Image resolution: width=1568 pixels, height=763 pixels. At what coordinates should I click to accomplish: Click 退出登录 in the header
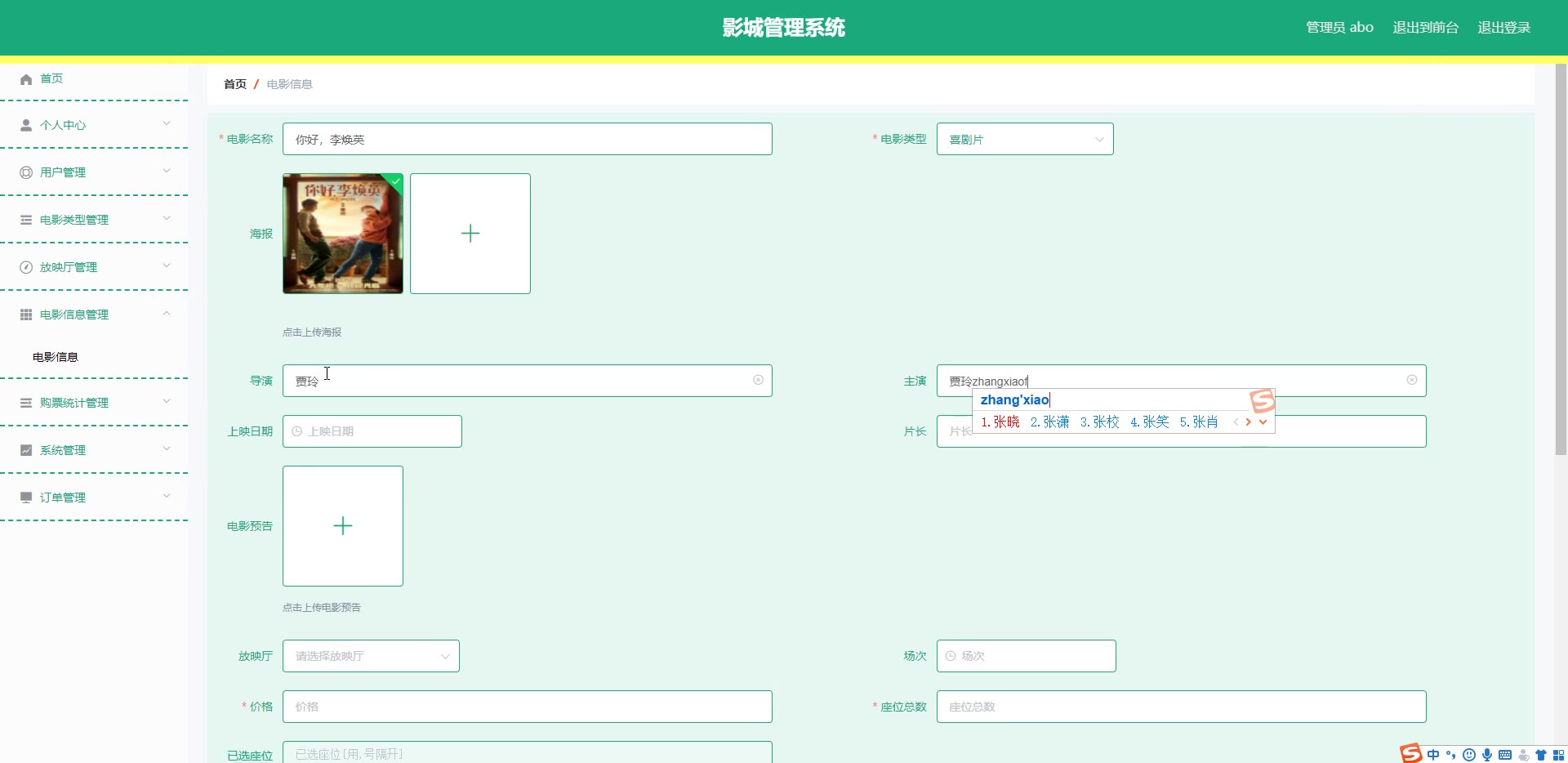click(1503, 28)
